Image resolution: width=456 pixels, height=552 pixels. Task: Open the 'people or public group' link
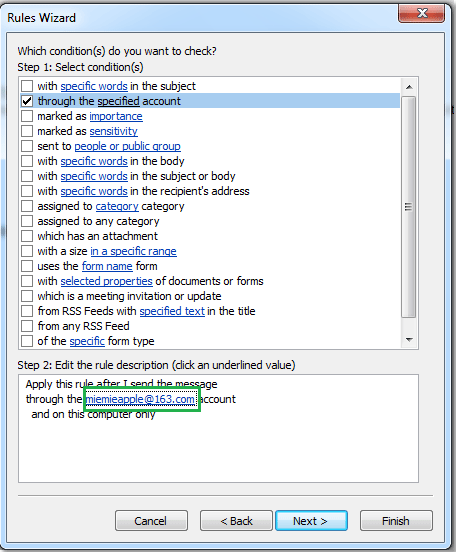tap(127, 146)
